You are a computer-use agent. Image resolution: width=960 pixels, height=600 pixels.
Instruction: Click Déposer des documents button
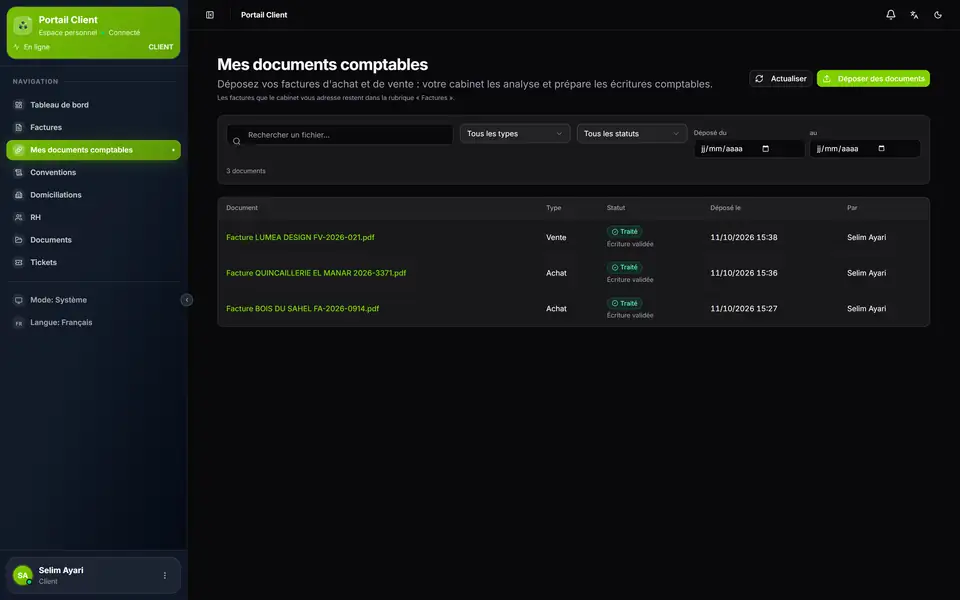[x=873, y=78]
